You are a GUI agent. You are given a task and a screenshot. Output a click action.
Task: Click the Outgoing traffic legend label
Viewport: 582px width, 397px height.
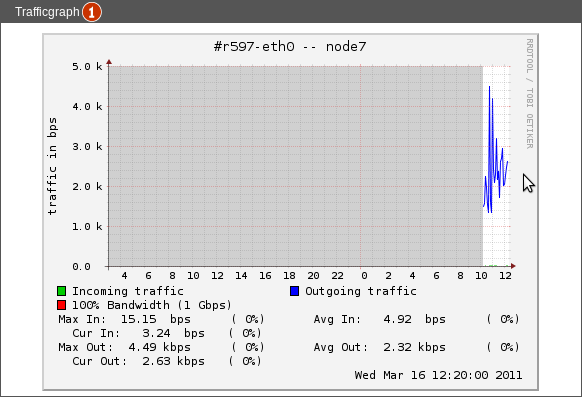tap(361, 291)
